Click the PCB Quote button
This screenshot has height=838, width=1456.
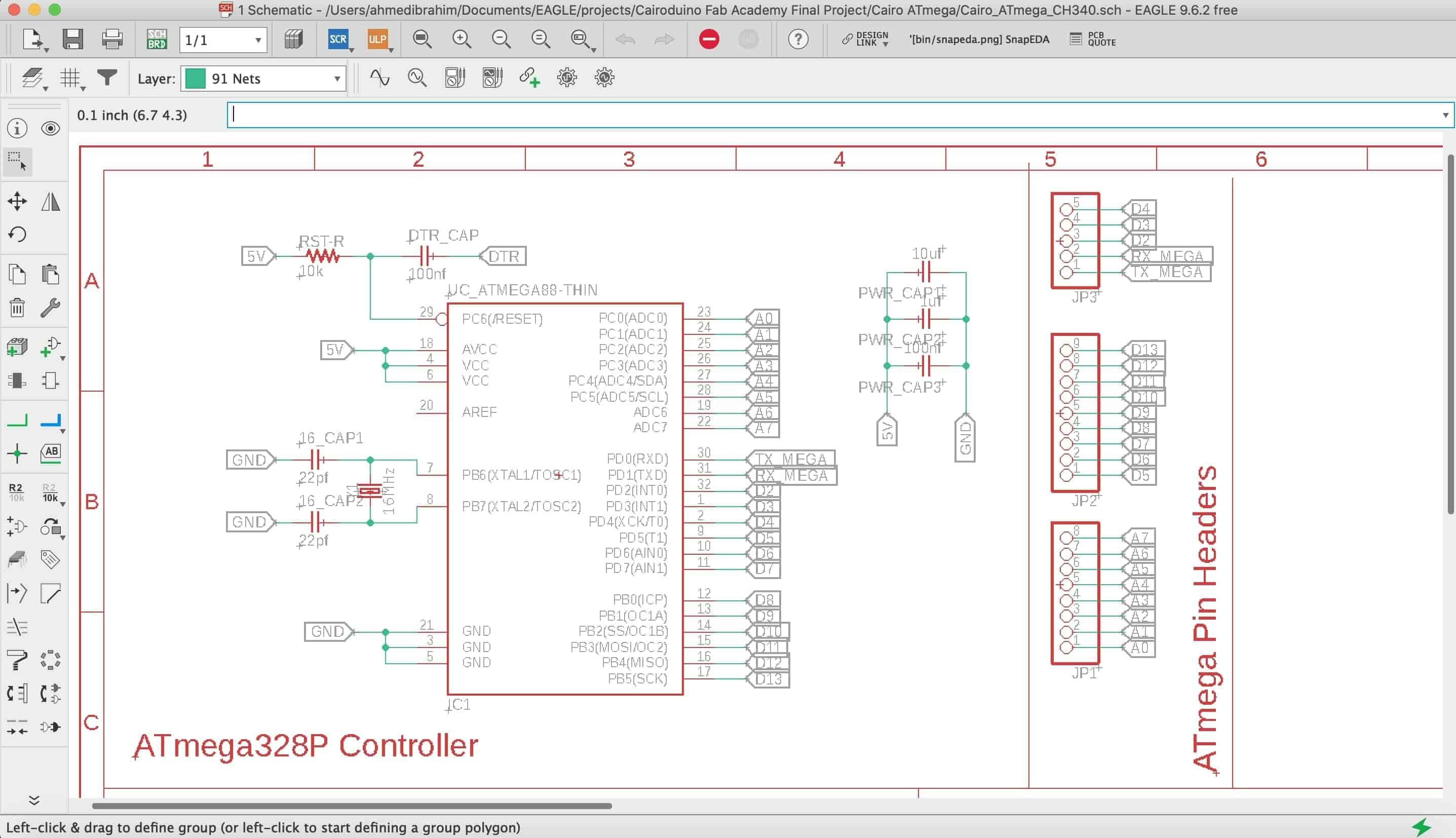1093,39
